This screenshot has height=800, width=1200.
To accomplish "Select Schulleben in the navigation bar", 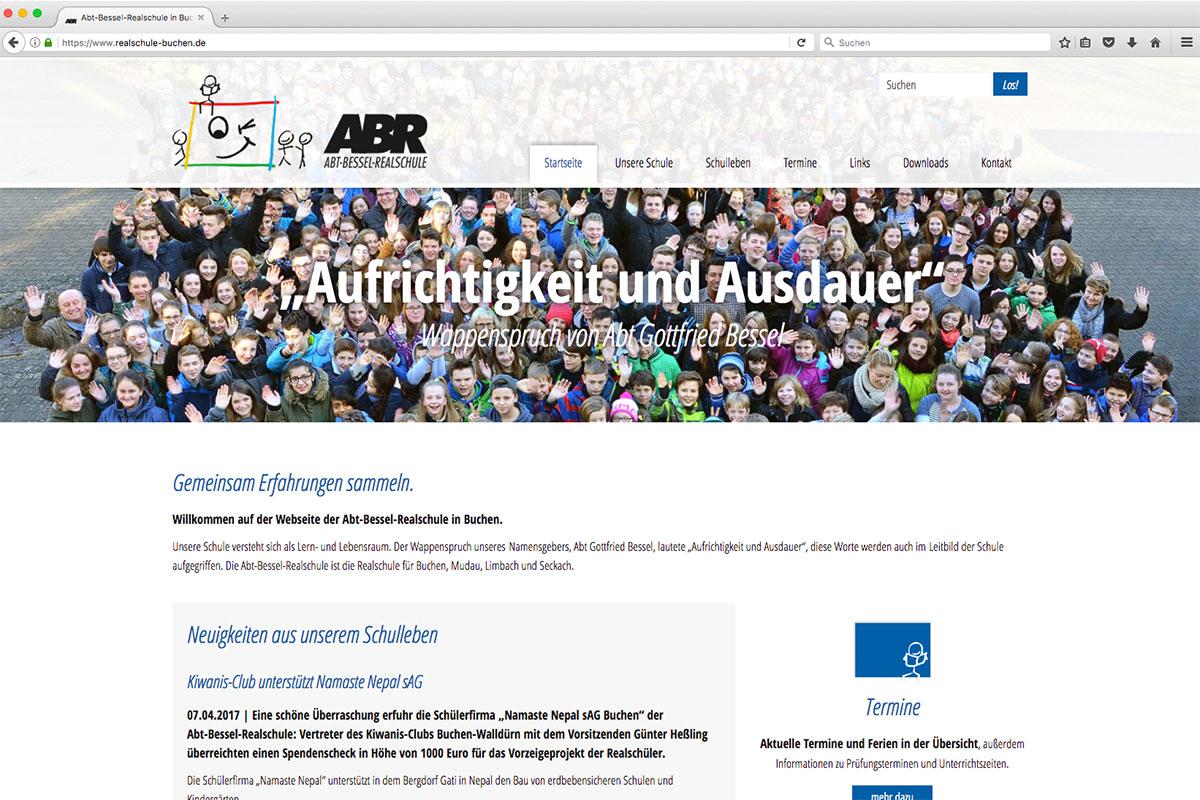I will [x=727, y=163].
